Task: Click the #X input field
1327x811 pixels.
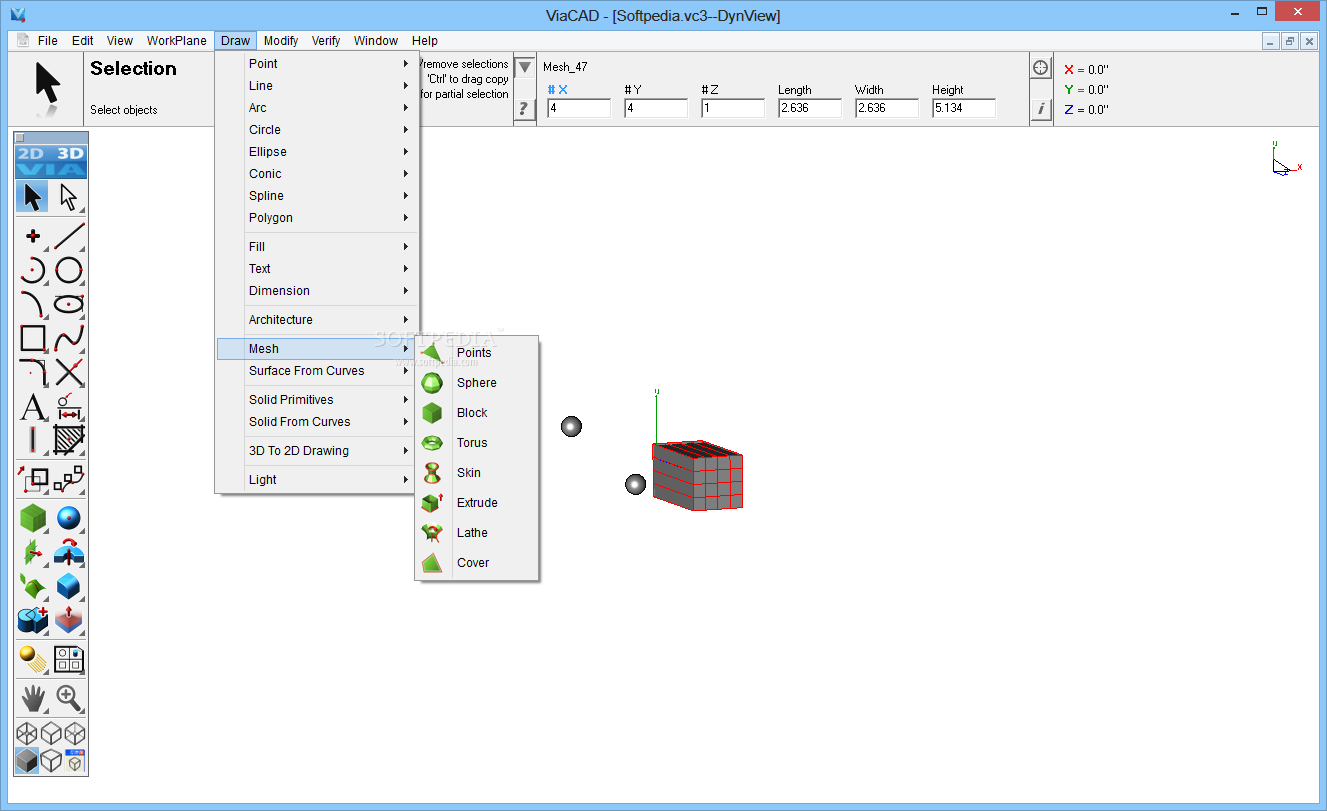Action: 579,108
